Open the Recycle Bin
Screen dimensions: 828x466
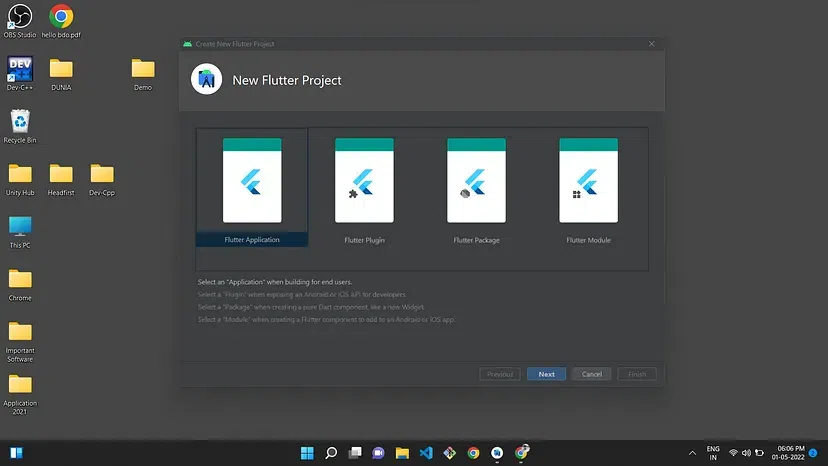(x=20, y=126)
